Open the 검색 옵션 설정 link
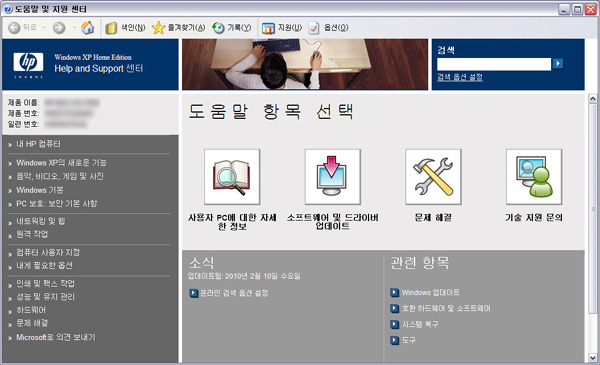The width and height of the screenshot is (600, 365). pos(460,77)
